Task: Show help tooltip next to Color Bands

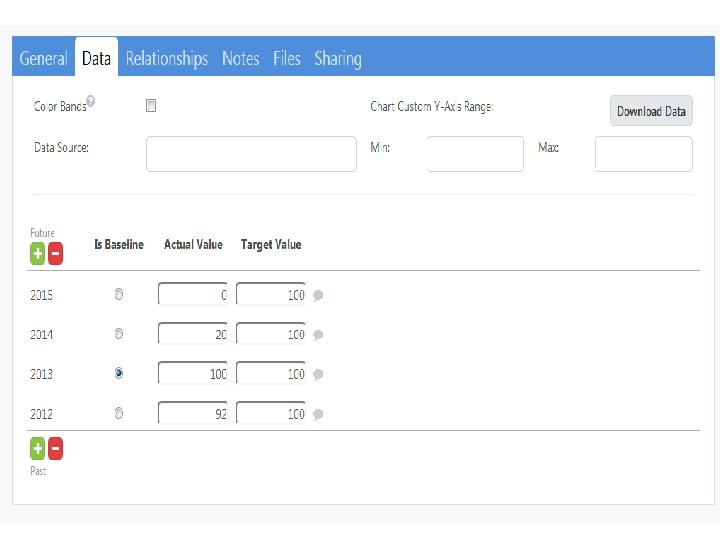Action: tap(91, 101)
